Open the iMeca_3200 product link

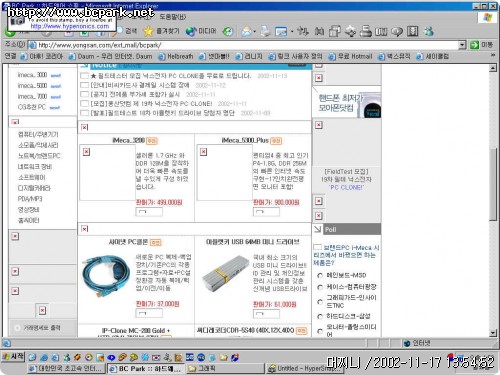pos(129,140)
